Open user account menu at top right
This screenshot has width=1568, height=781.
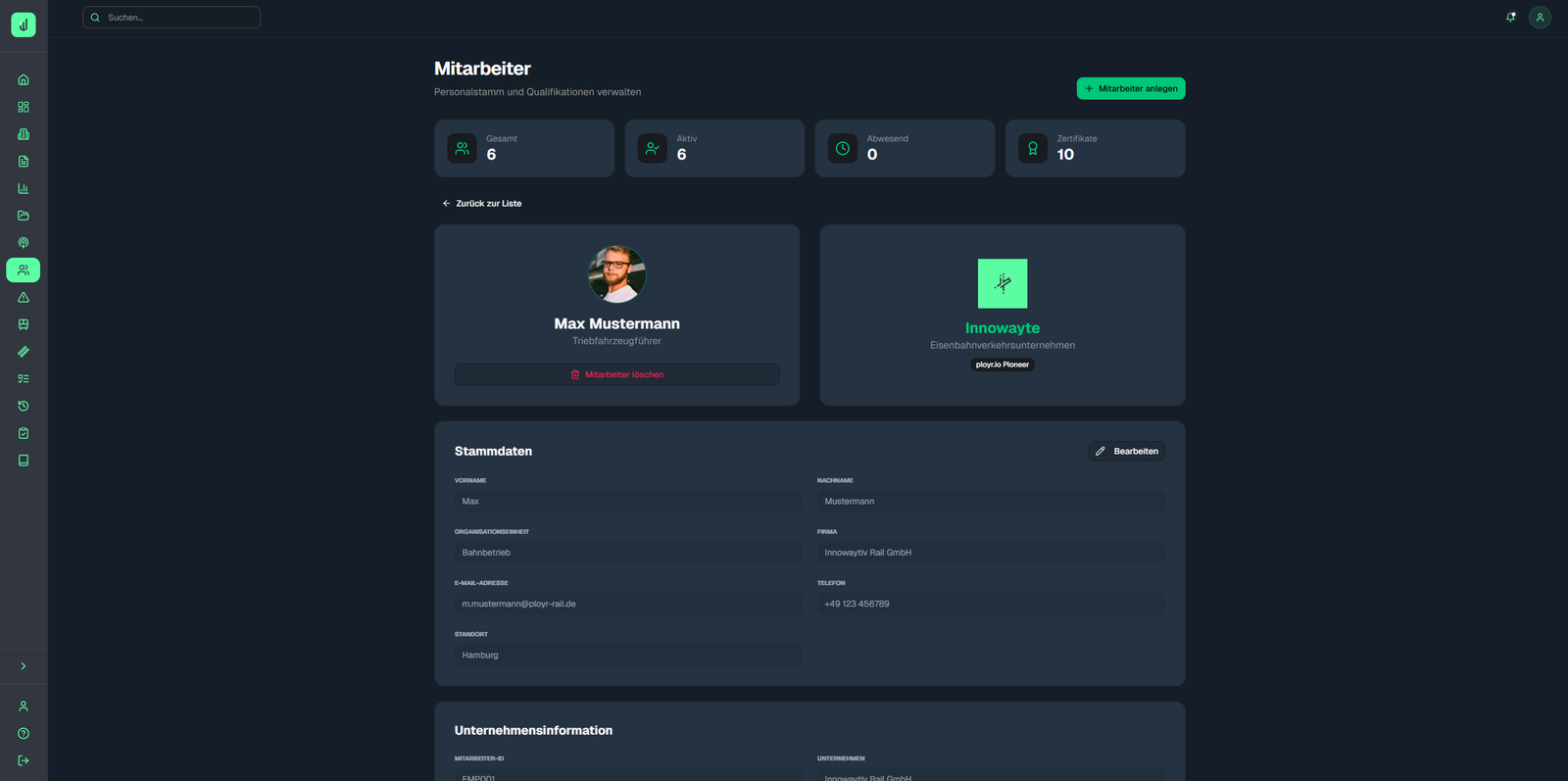[x=1540, y=18]
